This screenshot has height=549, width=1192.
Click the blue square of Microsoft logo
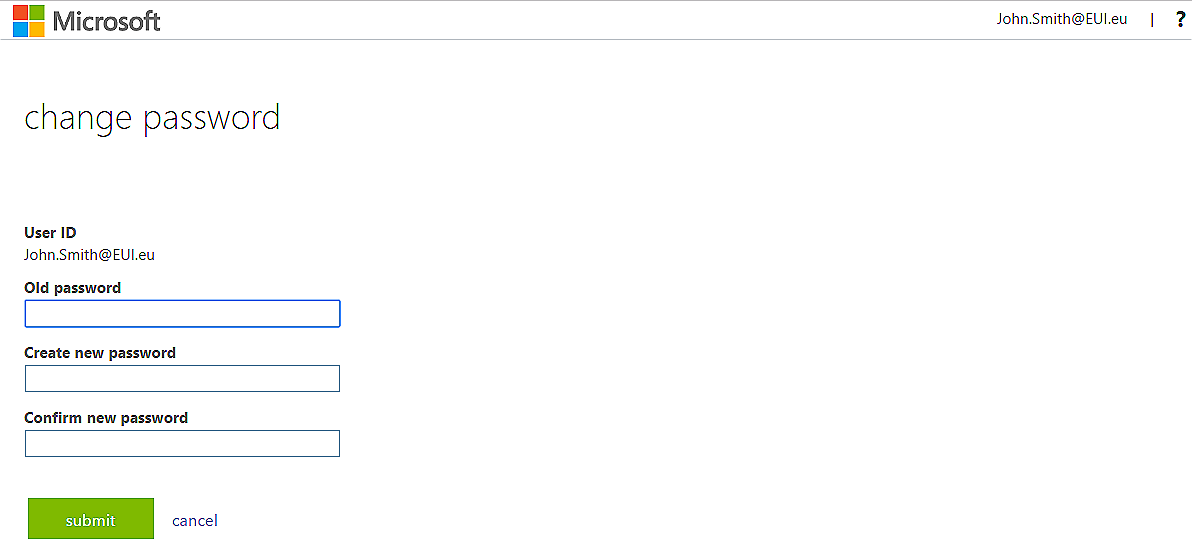pos(20,29)
